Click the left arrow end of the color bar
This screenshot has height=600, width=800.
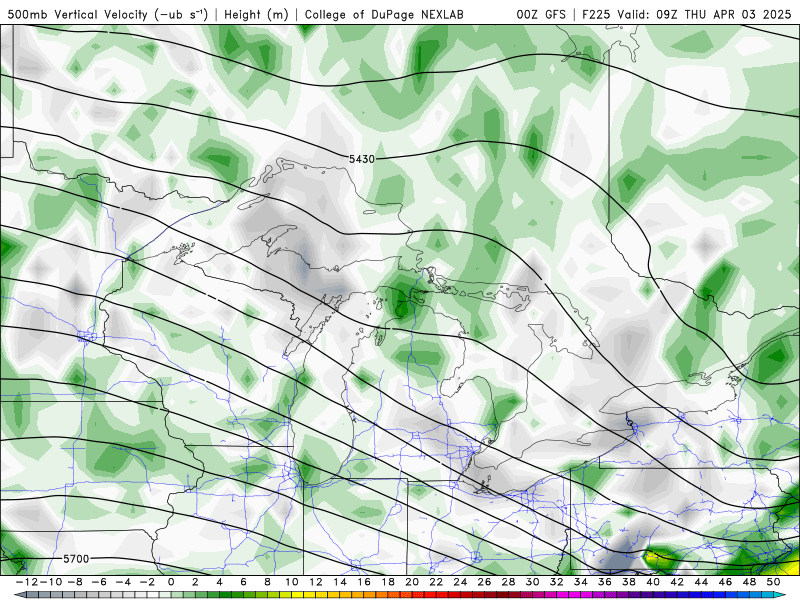point(19,595)
